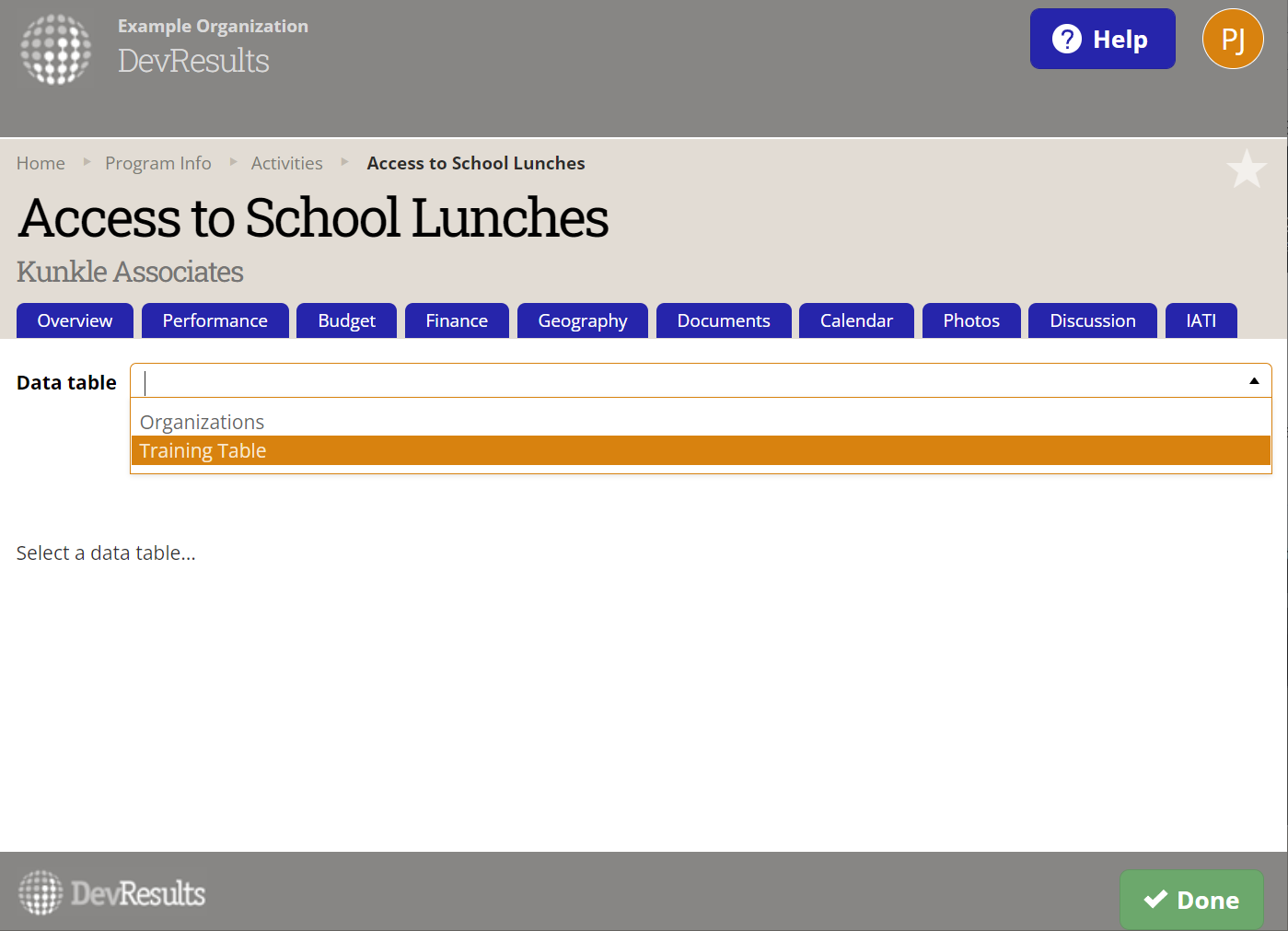This screenshot has height=931, width=1288.
Task: Navigate to Program Info breadcrumb
Action: 158,163
